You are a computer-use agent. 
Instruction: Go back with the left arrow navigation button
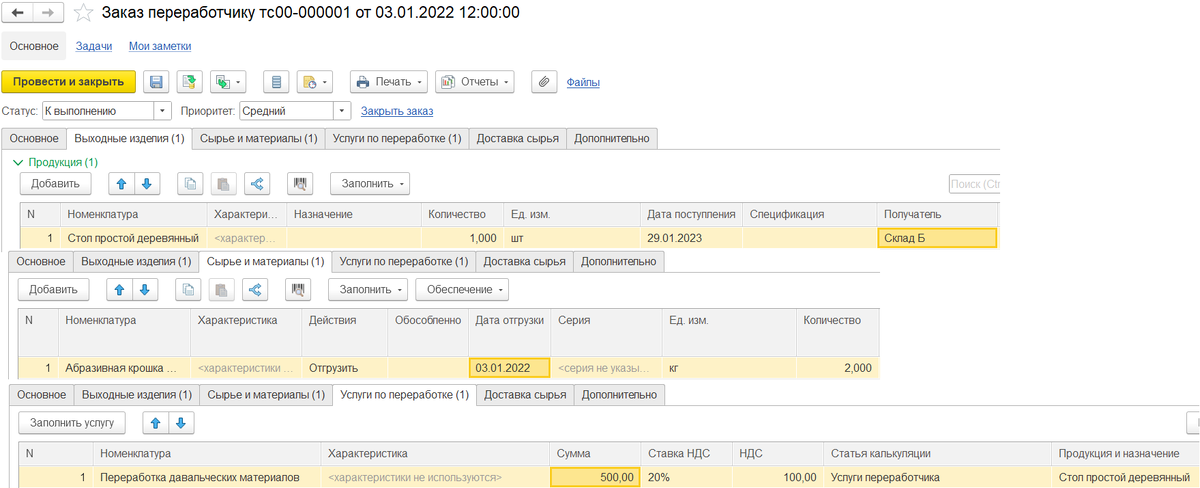point(19,14)
